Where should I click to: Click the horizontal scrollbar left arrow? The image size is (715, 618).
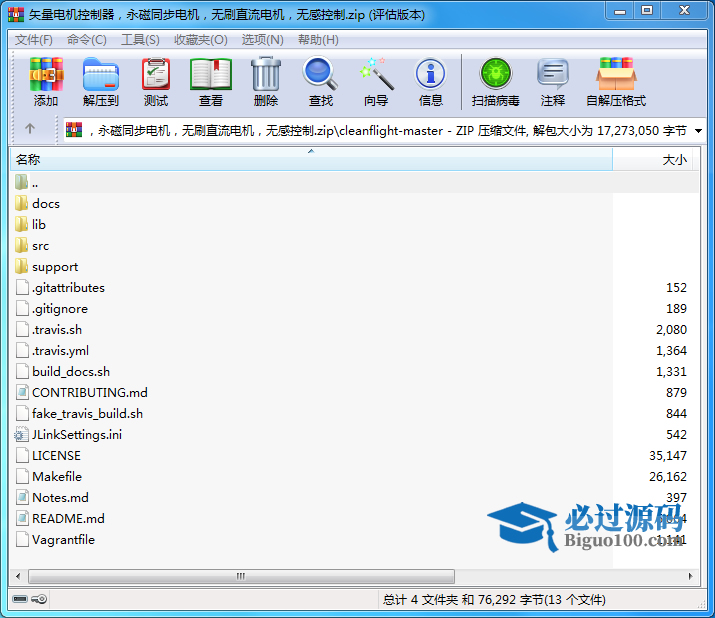click(18, 576)
